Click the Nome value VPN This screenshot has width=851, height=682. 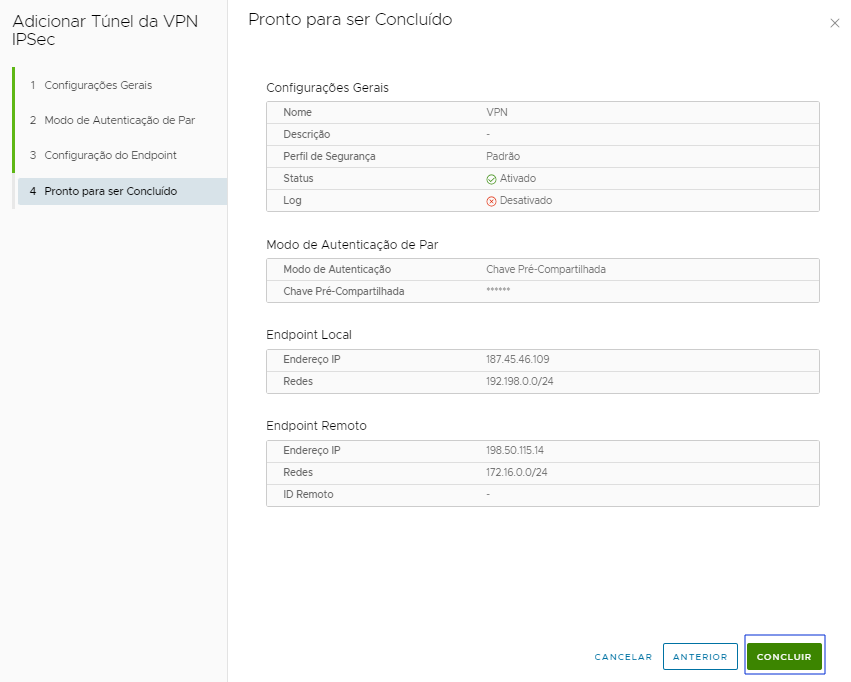(497, 112)
